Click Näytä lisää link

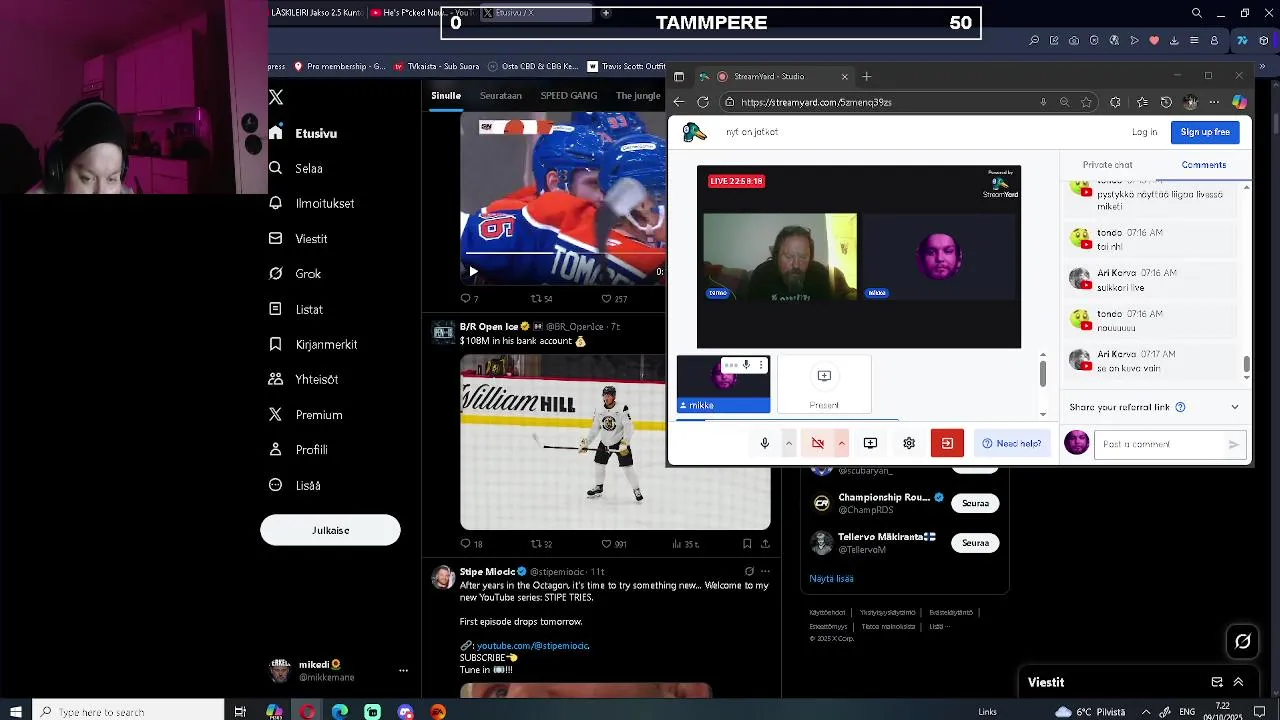[831, 578]
